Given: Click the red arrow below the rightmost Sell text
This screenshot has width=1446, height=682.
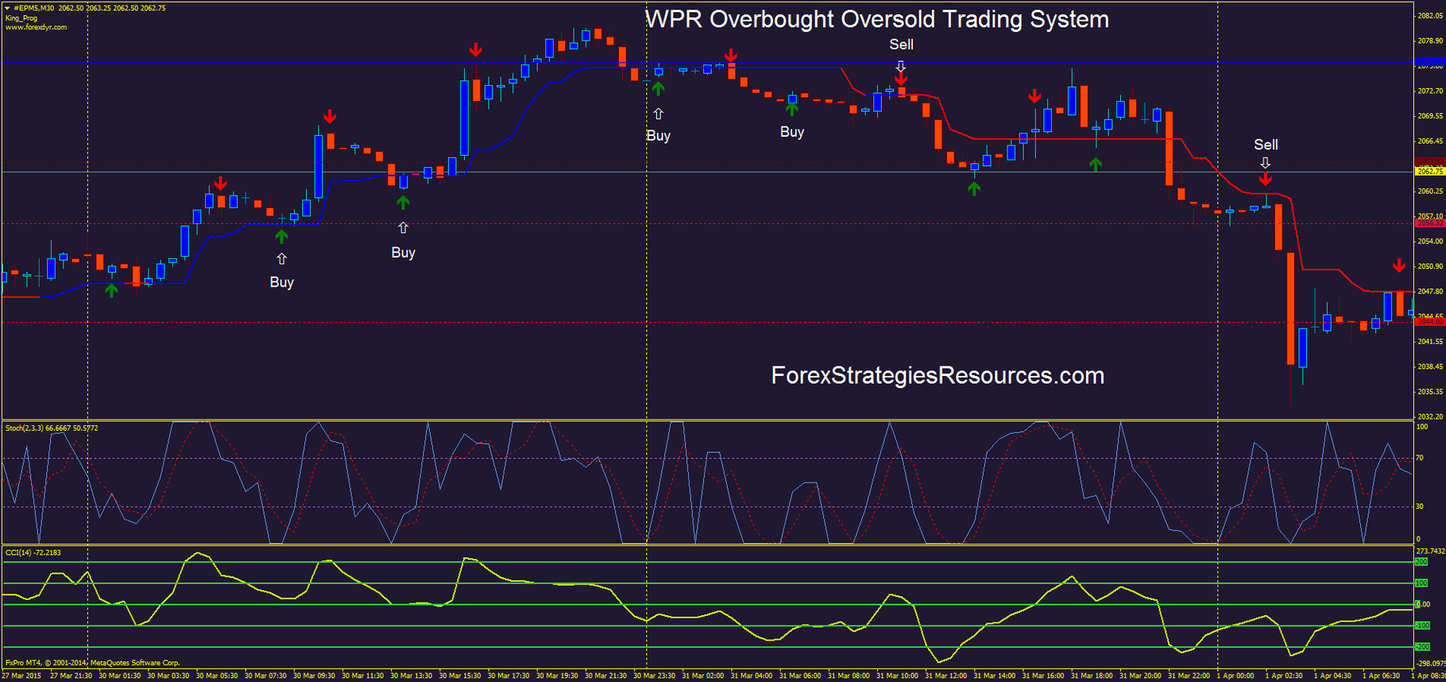Looking at the screenshot, I should click(1266, 178).
